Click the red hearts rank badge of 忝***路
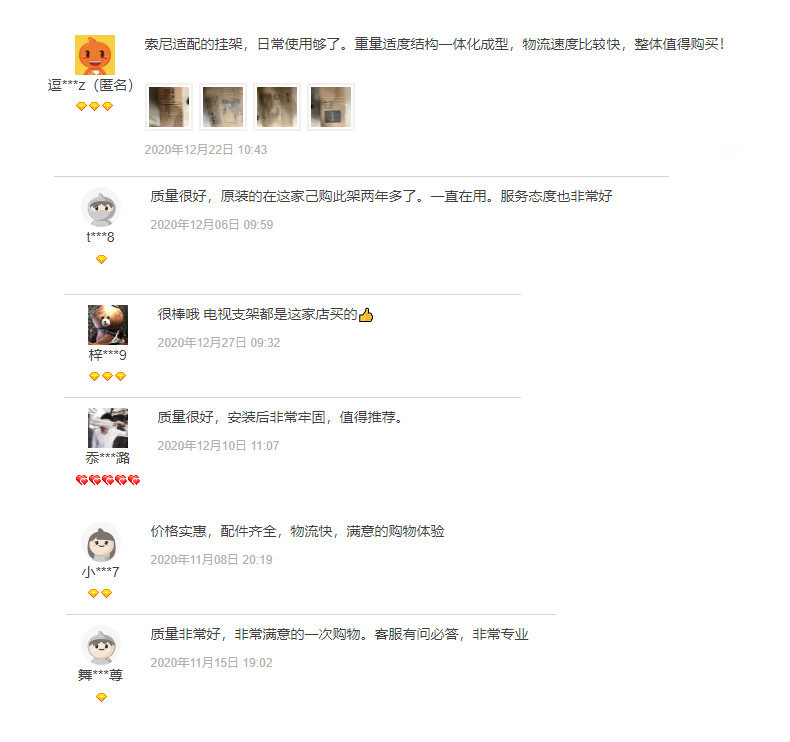790x742 pixels. click(x=108, y=480)
